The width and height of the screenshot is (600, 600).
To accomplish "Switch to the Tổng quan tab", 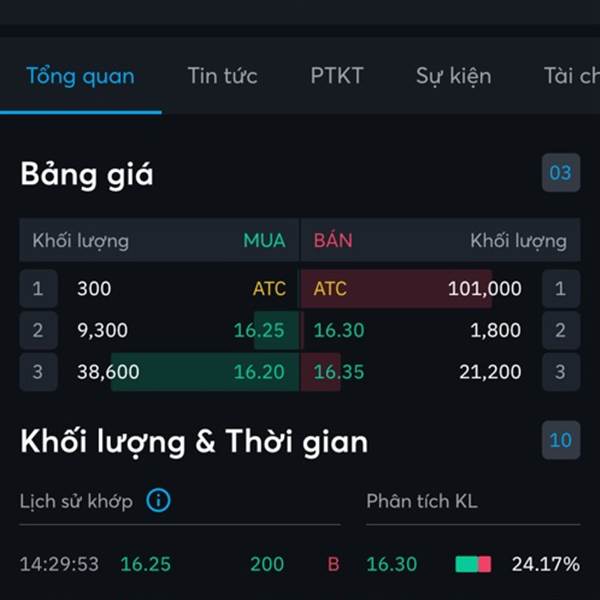I will pos(80,76).
